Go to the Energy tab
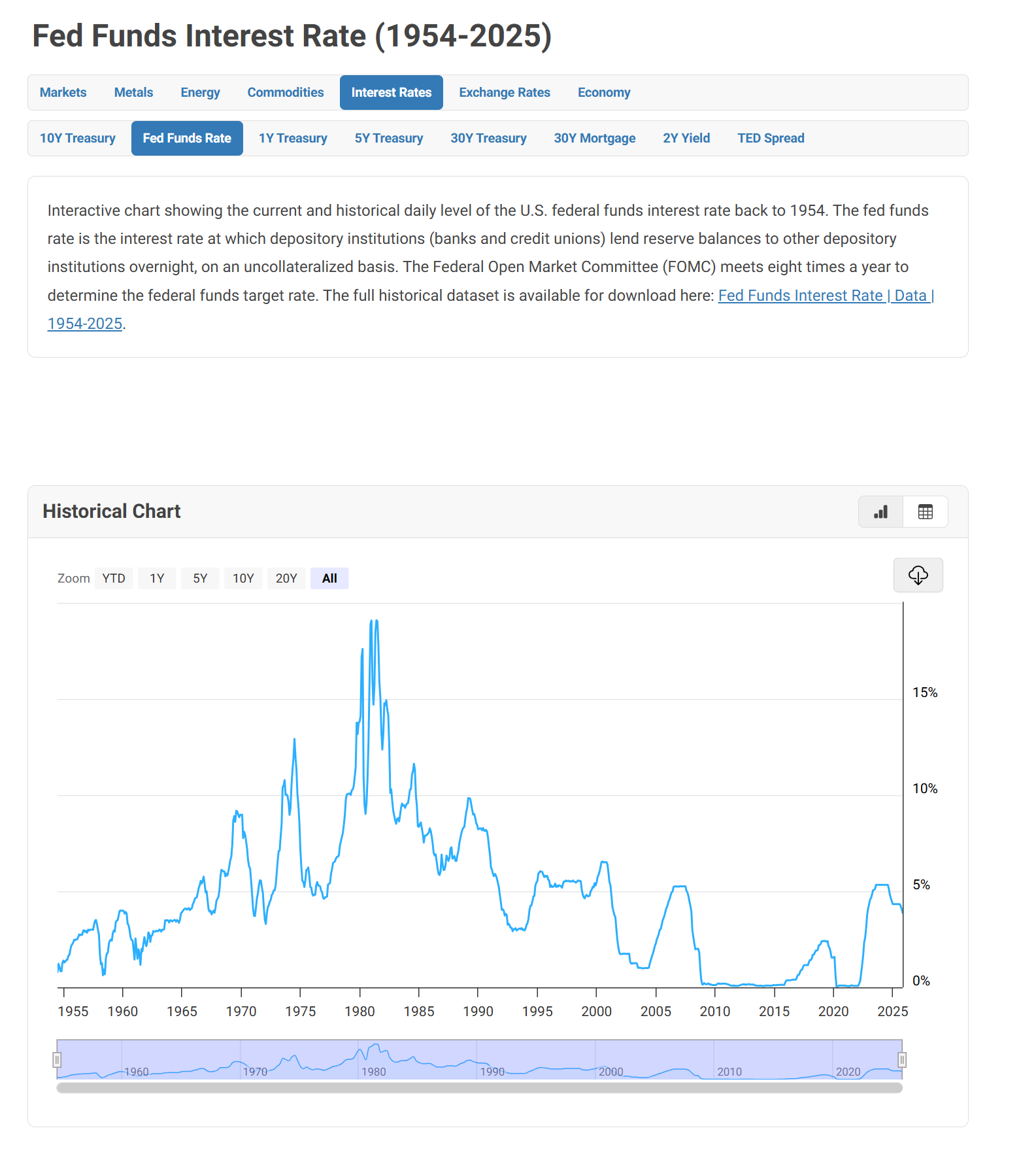 [200, 92]
